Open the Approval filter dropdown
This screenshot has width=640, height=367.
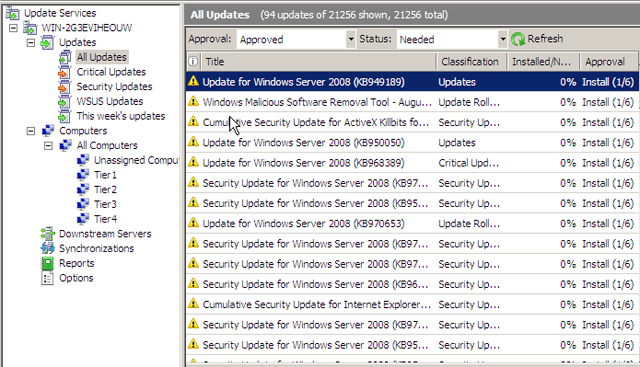[351, 39]
